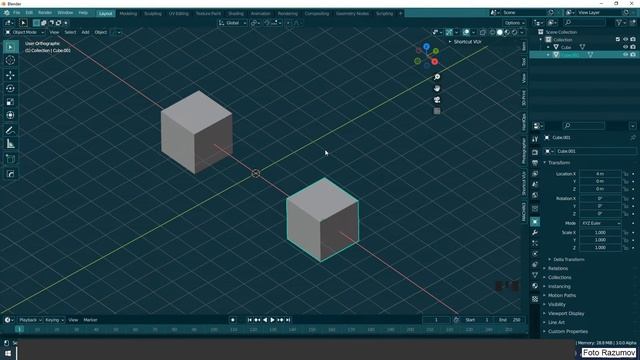Open the Object properties tab
The height and width of the screenshot is (360, 640).
(535, 222)
